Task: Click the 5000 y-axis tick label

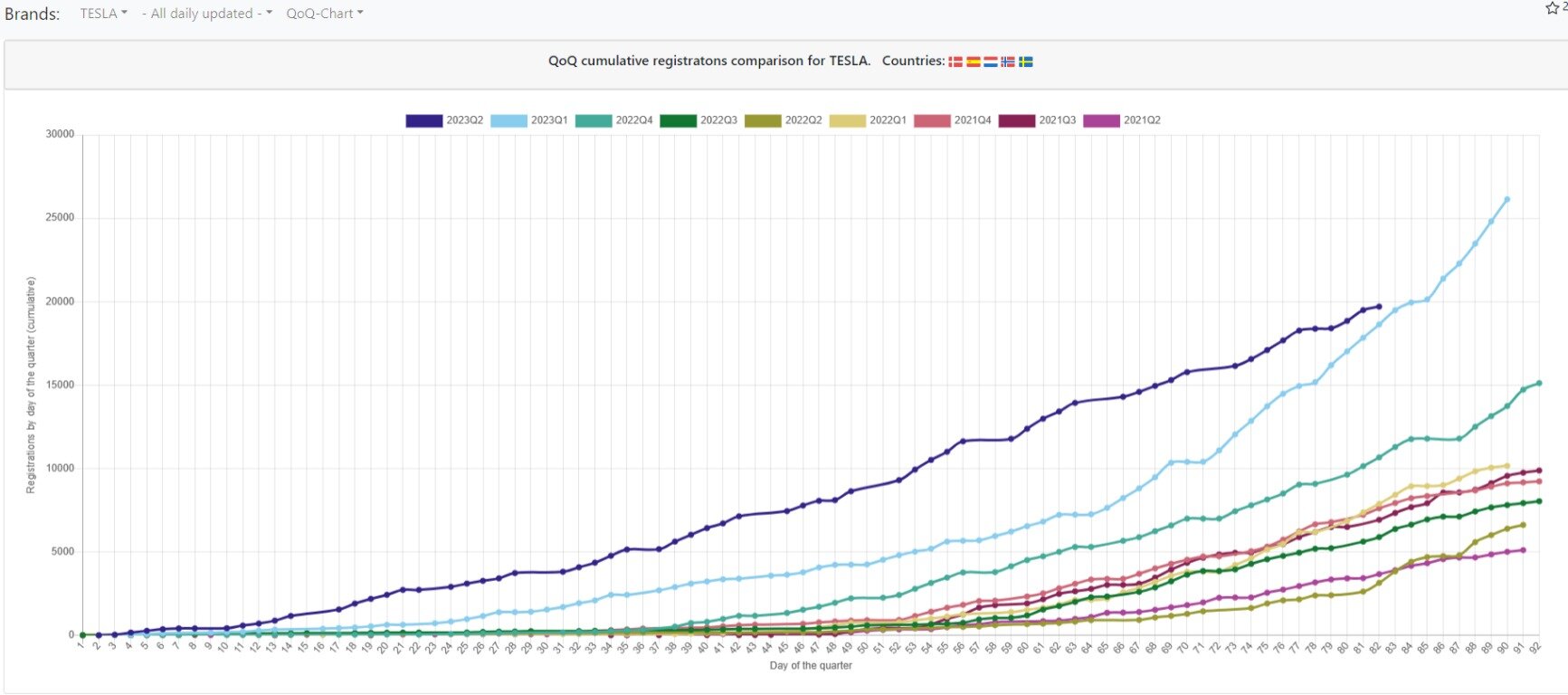Action: coord(62,552)
